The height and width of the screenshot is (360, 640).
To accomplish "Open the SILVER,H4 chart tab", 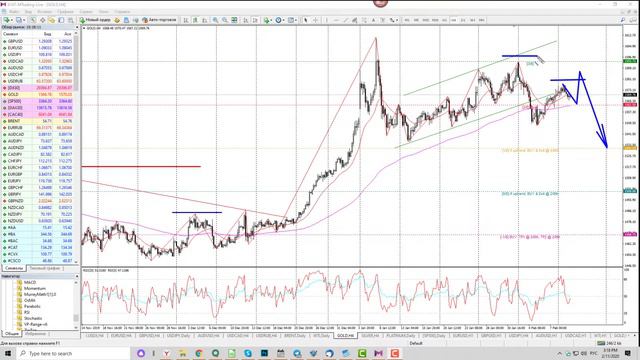I will click(x=370, y=336).
